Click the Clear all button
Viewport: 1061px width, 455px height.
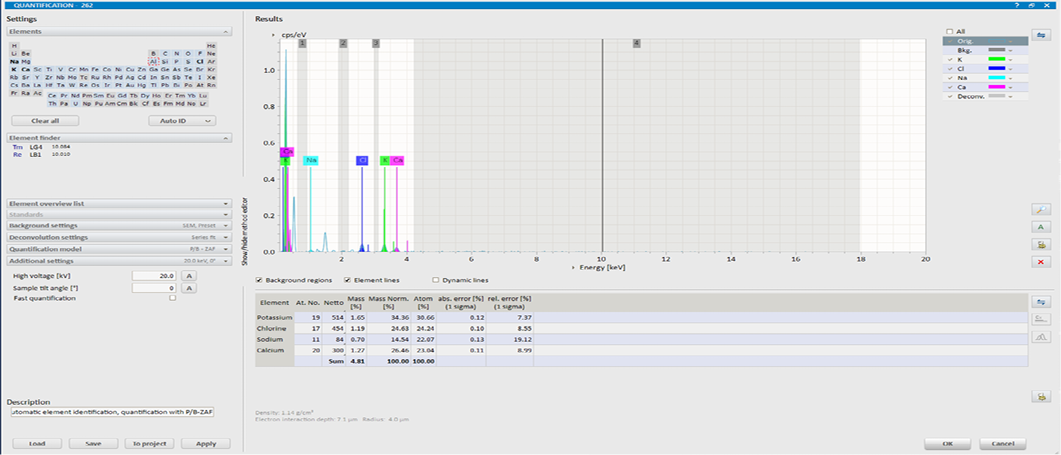pyautogui.click(x=45, y=121)
